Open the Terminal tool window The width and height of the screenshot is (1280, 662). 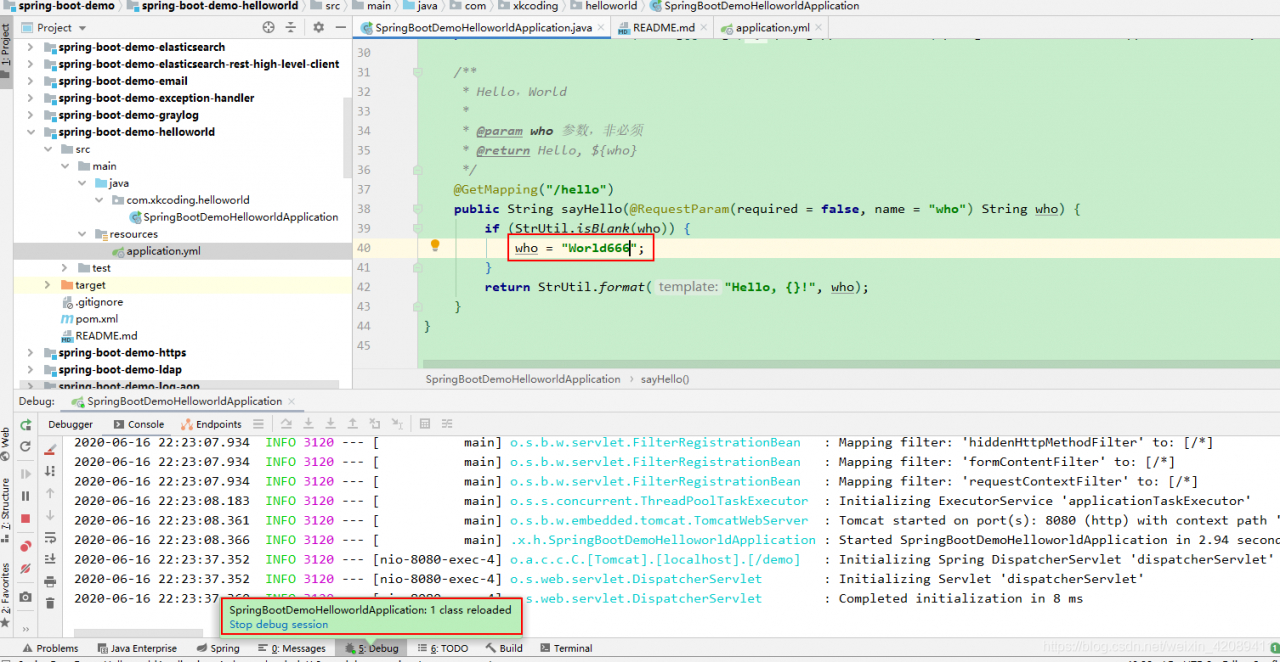click(x=565, y=648)
